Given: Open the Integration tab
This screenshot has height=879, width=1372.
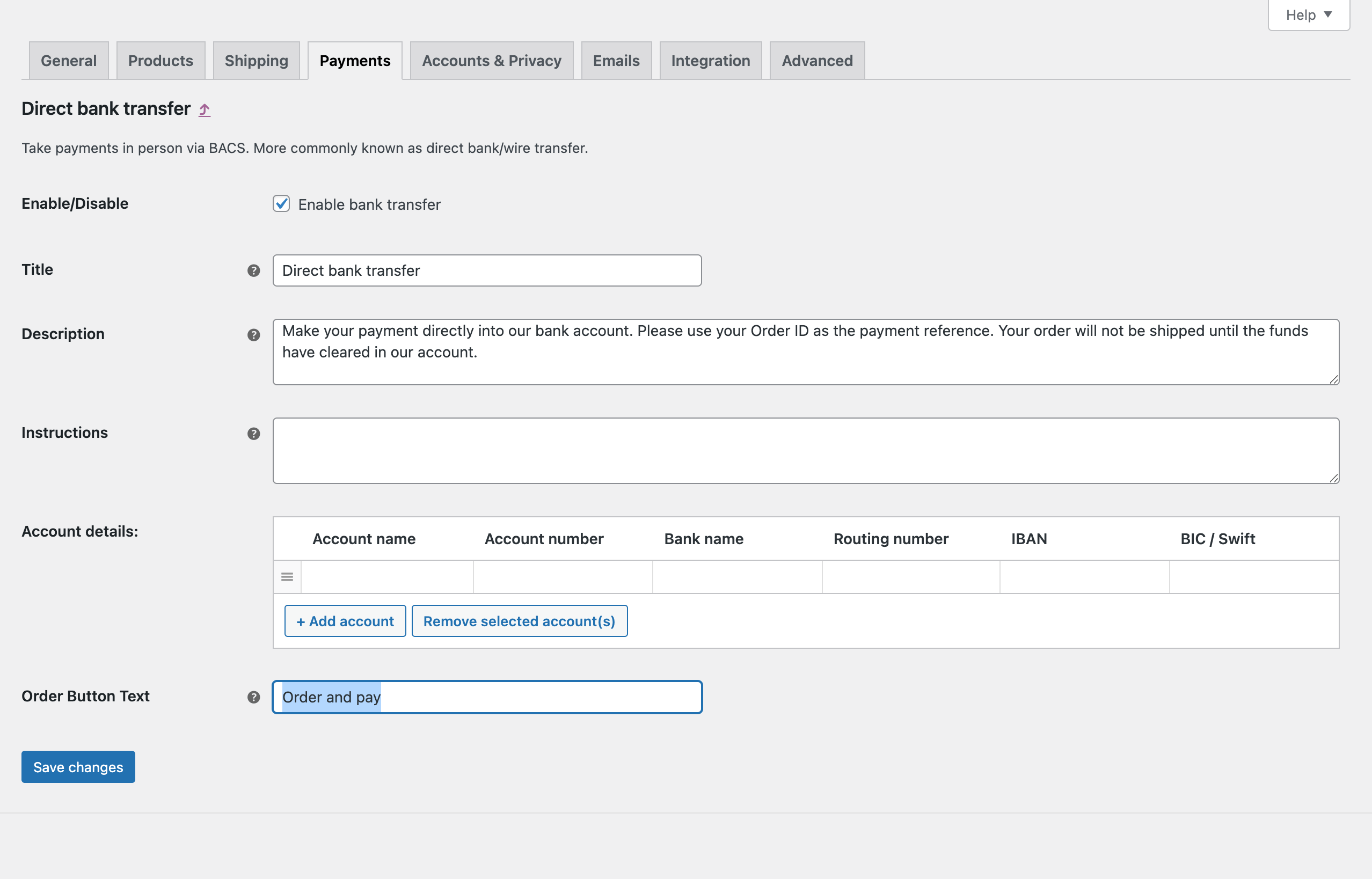Looking at the screenshot, I should tap(710, 61).
